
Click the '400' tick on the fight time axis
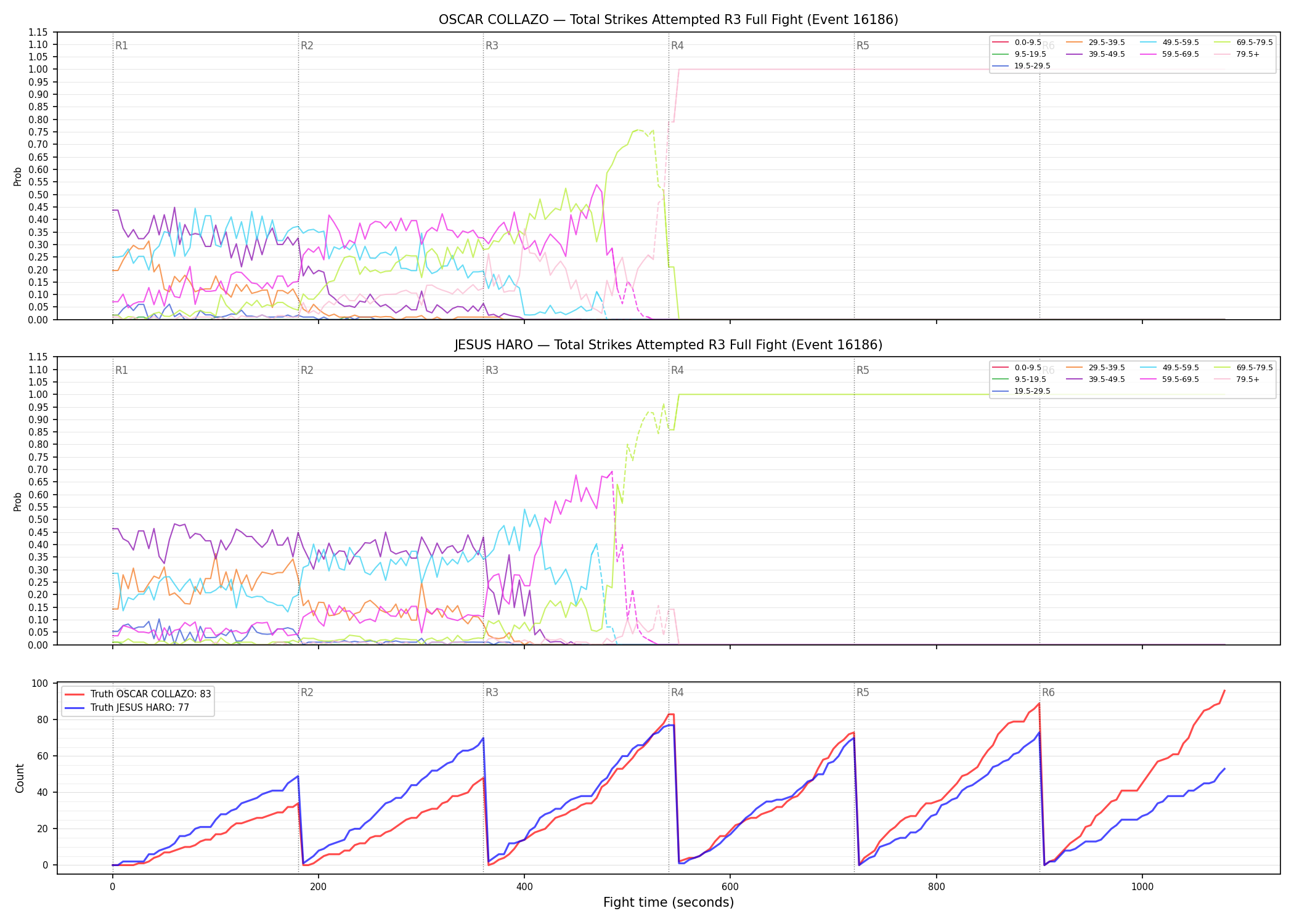point(524,886)
